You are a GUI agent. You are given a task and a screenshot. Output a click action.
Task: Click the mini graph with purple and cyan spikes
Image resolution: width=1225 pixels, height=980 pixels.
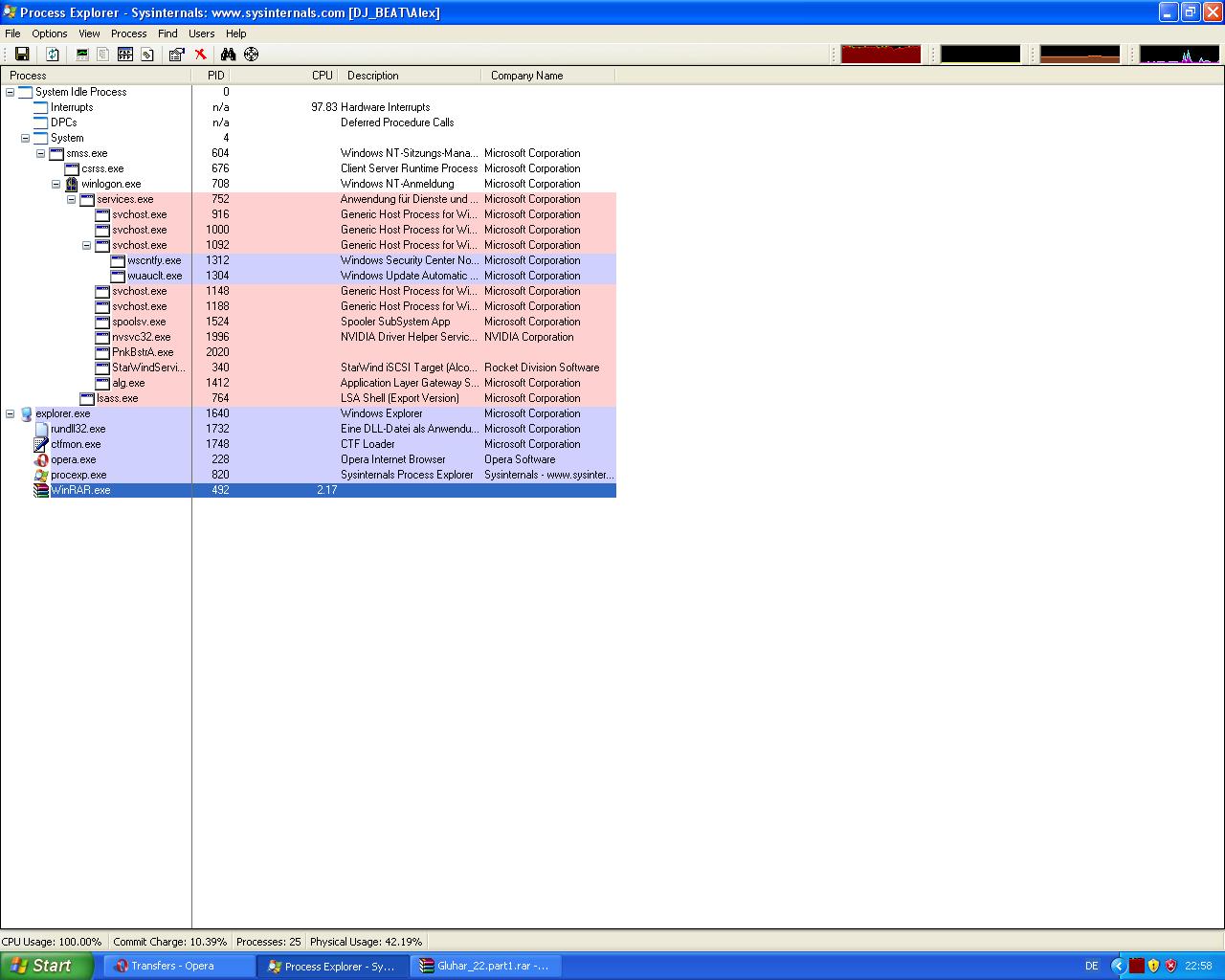[1179, 54]
